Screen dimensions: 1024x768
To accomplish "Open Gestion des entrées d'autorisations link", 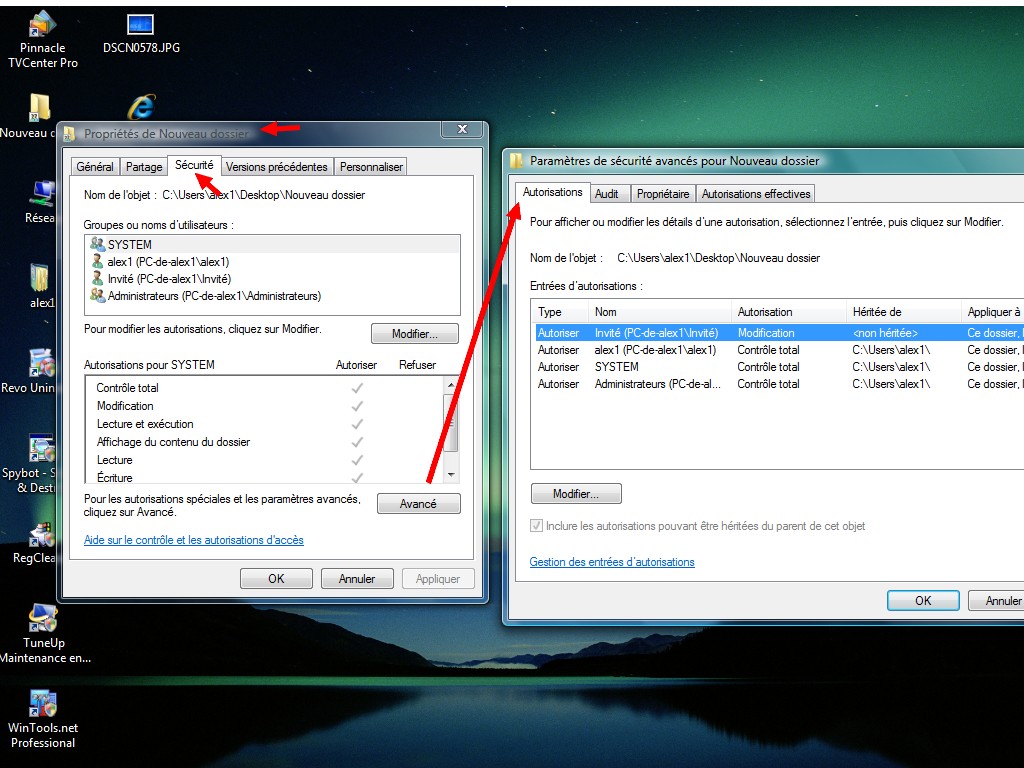I will pos(611,562).
